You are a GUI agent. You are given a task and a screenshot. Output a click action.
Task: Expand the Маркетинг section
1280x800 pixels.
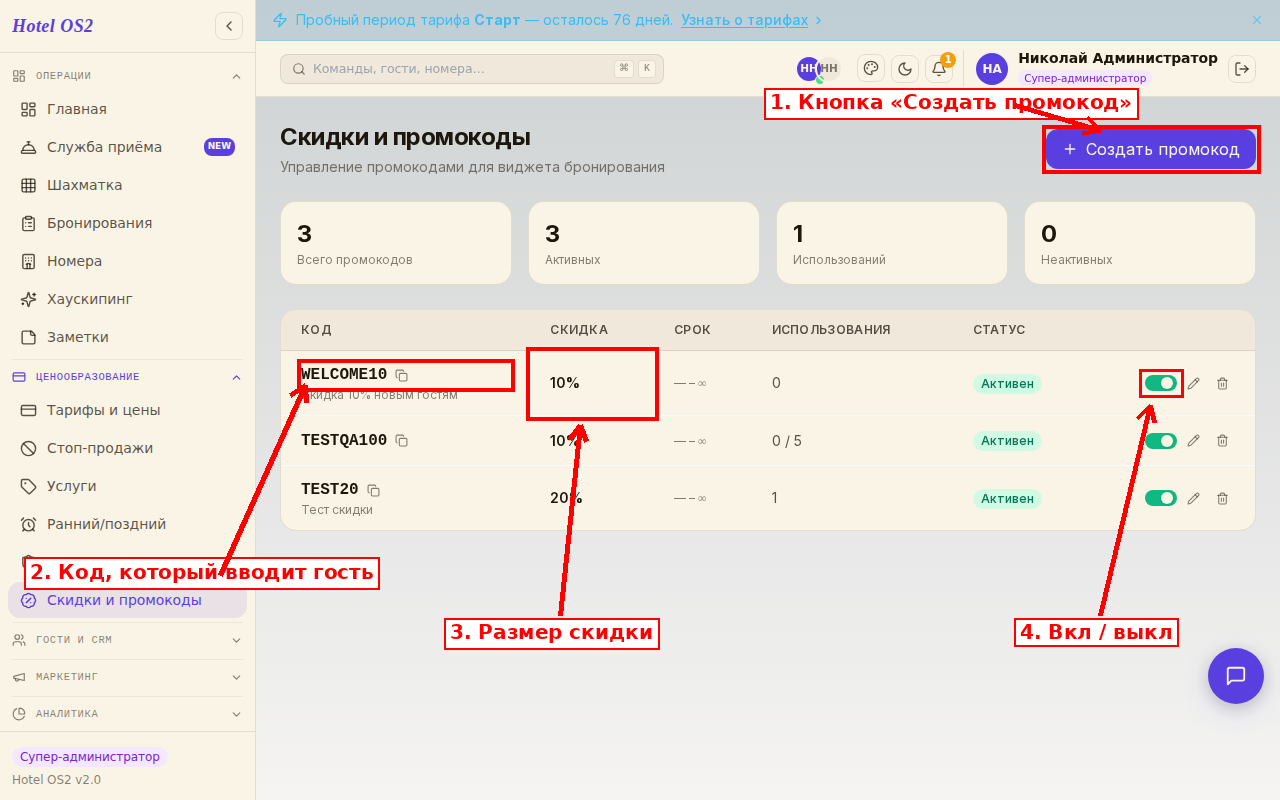(127, 677)
